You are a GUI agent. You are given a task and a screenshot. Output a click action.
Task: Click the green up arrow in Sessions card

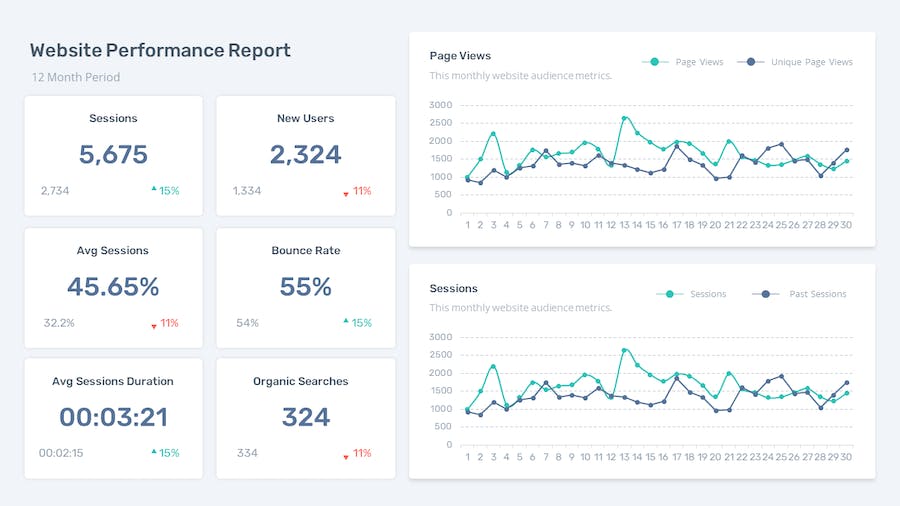point(154,189)
